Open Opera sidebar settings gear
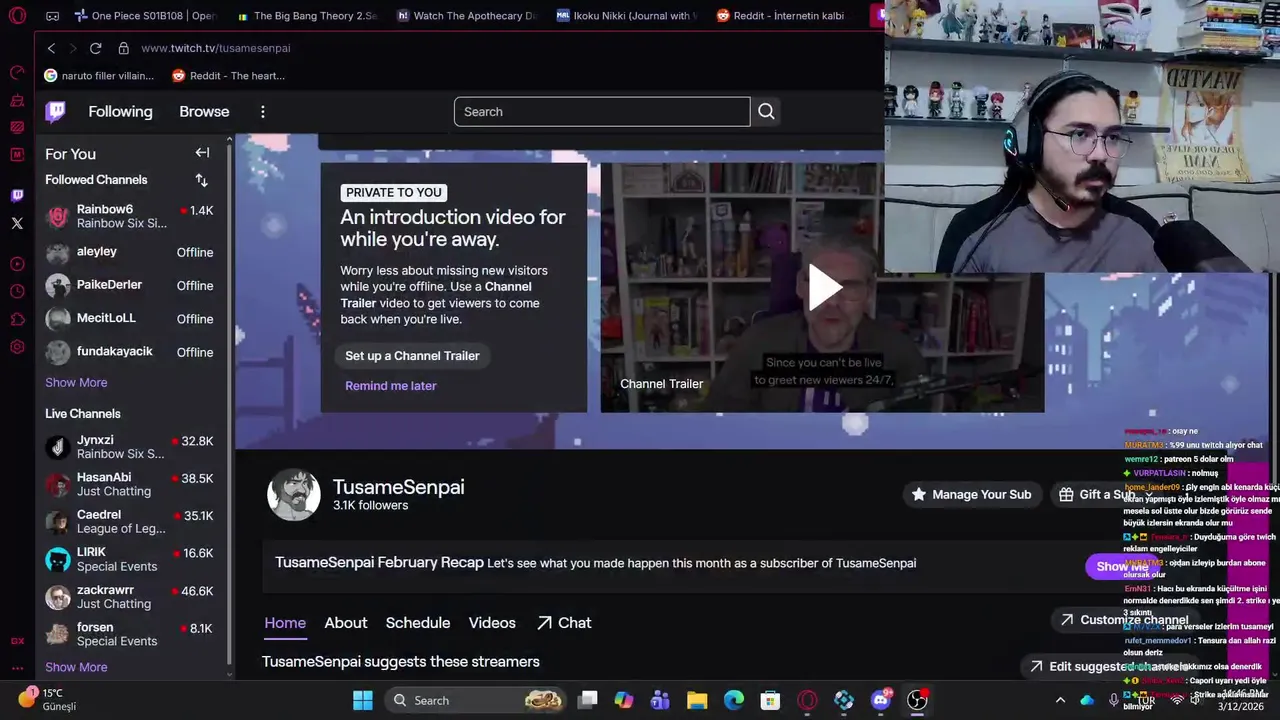Image resolution: width=1280 pixels, height=720 pixels. click(17, 347)
